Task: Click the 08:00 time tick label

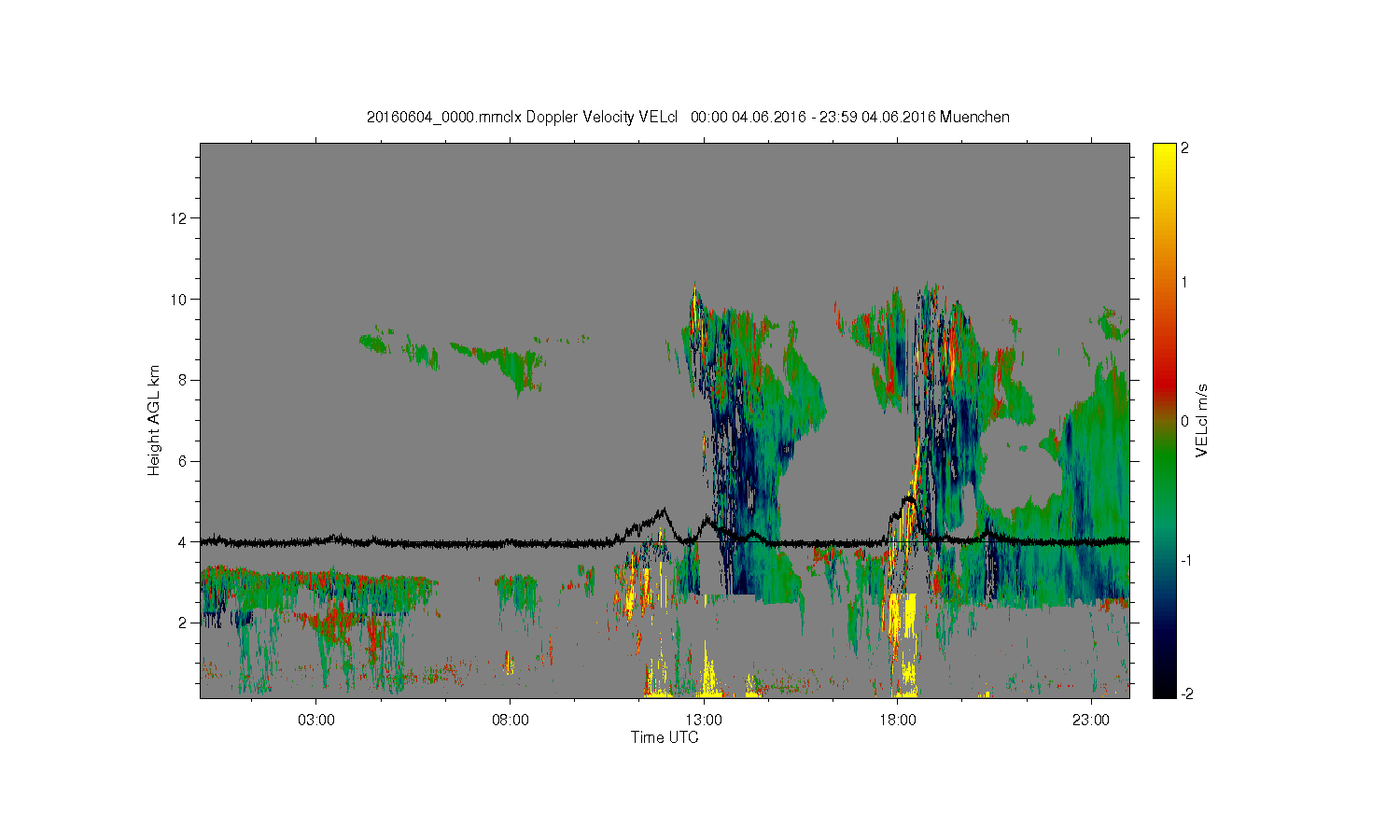Action: click(x=511, y=721)
